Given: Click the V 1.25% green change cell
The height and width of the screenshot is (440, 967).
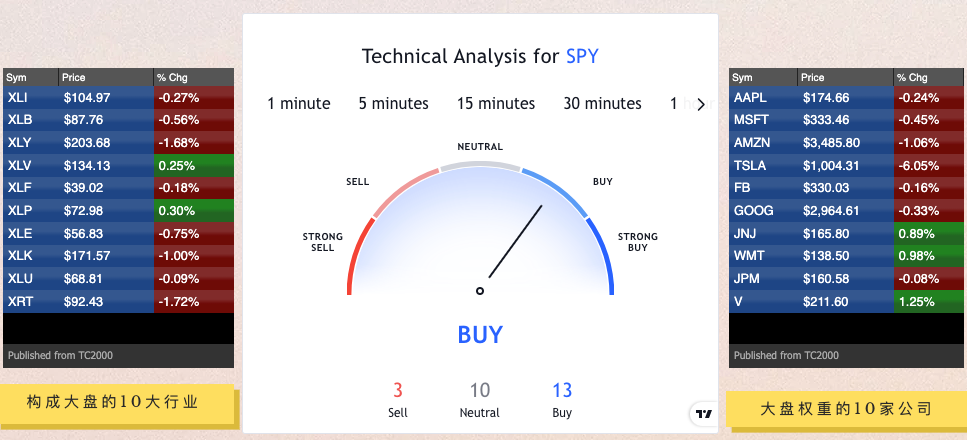Looking at the screenshot, I should click(x=930, y=302).
